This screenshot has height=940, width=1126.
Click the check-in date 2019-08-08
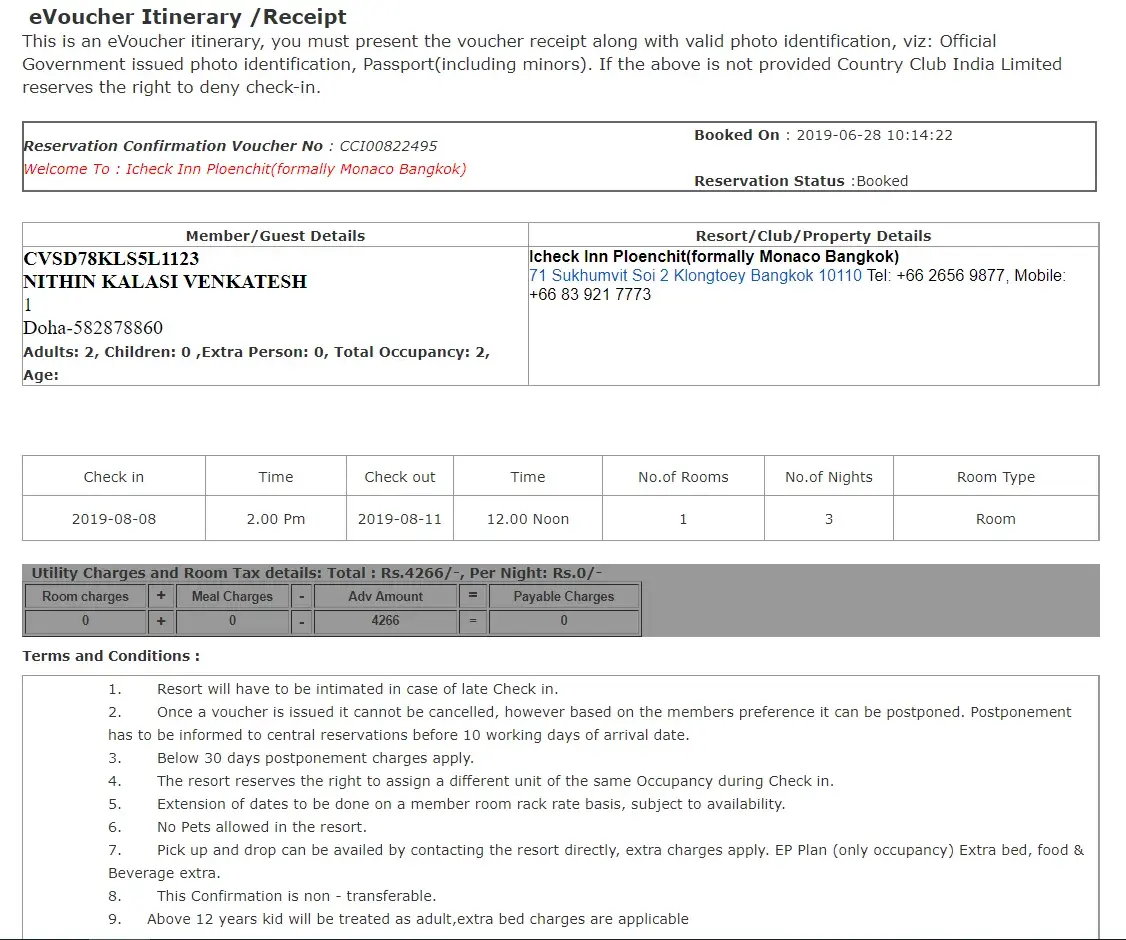point(113,518)
